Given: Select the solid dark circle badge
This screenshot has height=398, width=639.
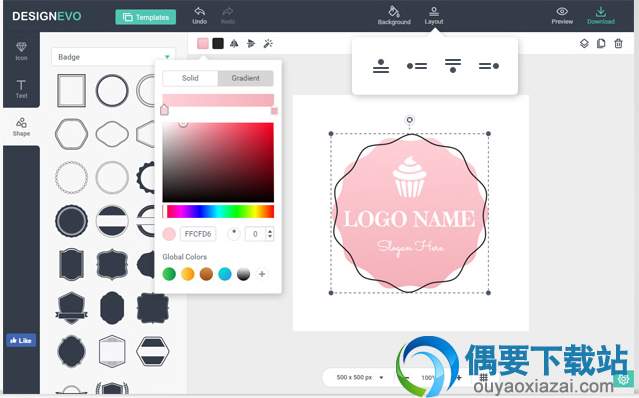Looking at the screenshot, I should click(71, 221).
